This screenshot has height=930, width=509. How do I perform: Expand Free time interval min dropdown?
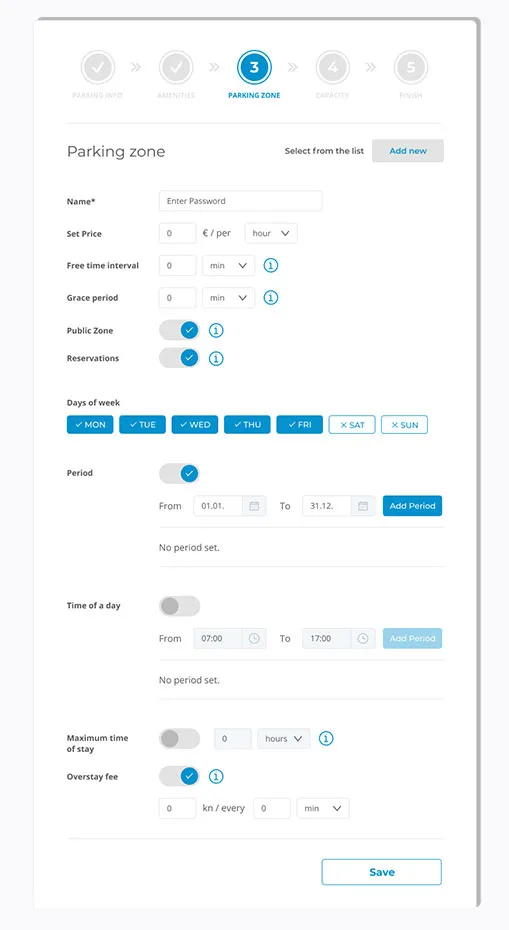[228, 266]
